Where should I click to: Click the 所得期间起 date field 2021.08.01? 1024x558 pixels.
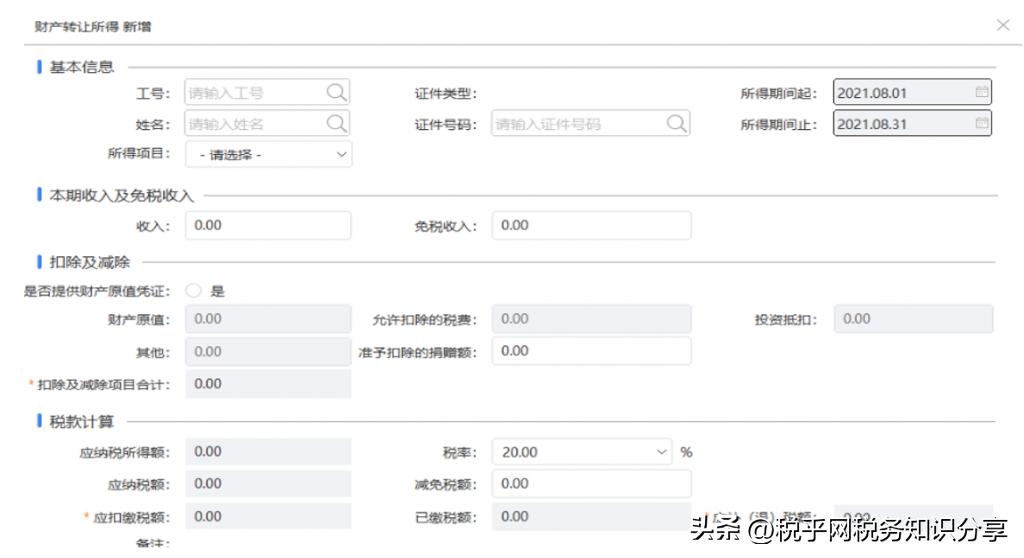click(912, 92)
